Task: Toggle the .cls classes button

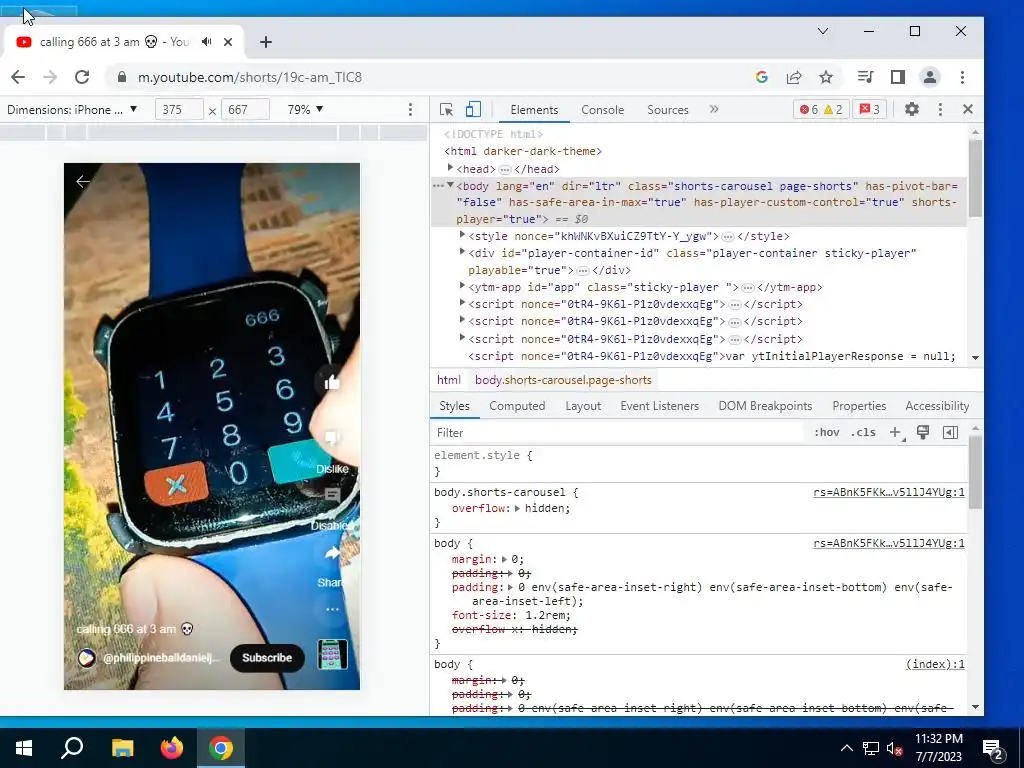Action: click(863, 432)
